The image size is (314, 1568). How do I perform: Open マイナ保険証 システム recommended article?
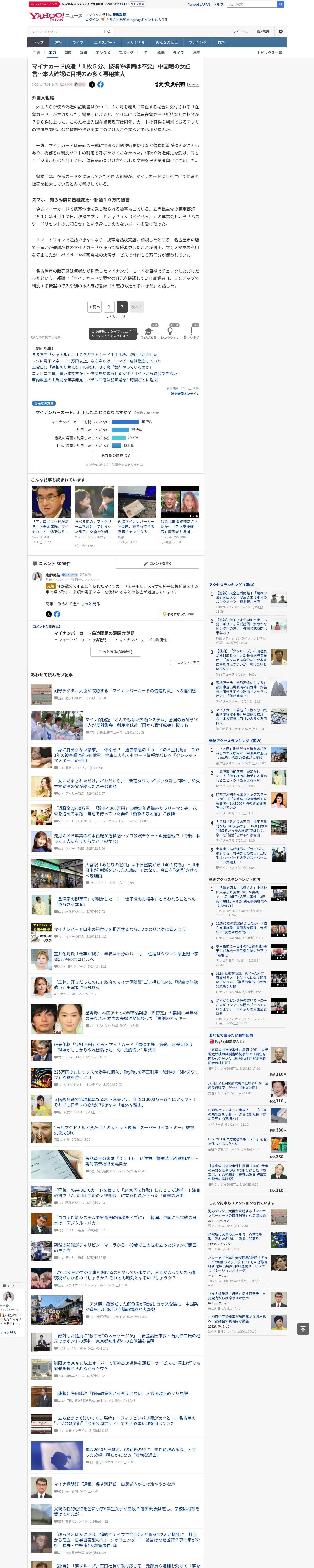click(x=142, y=723)
